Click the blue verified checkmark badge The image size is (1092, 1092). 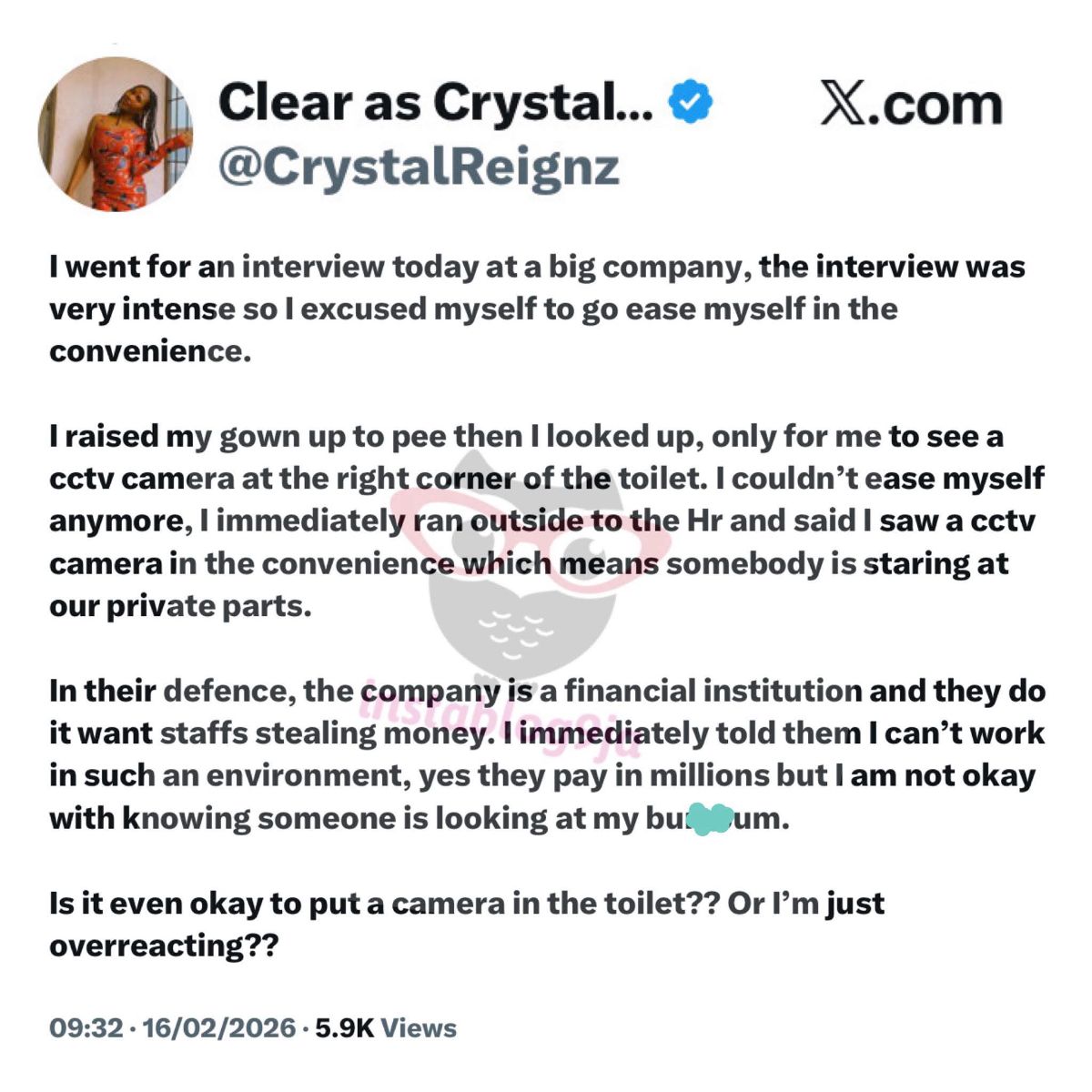(691, 102)
